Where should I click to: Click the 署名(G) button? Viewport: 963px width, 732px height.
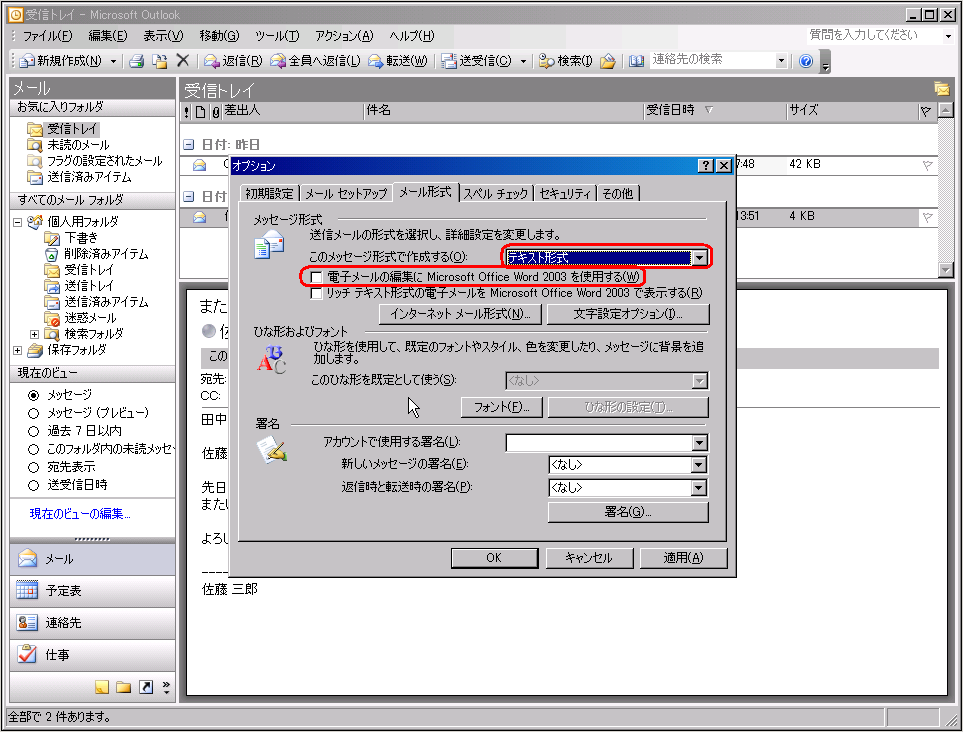628,512
